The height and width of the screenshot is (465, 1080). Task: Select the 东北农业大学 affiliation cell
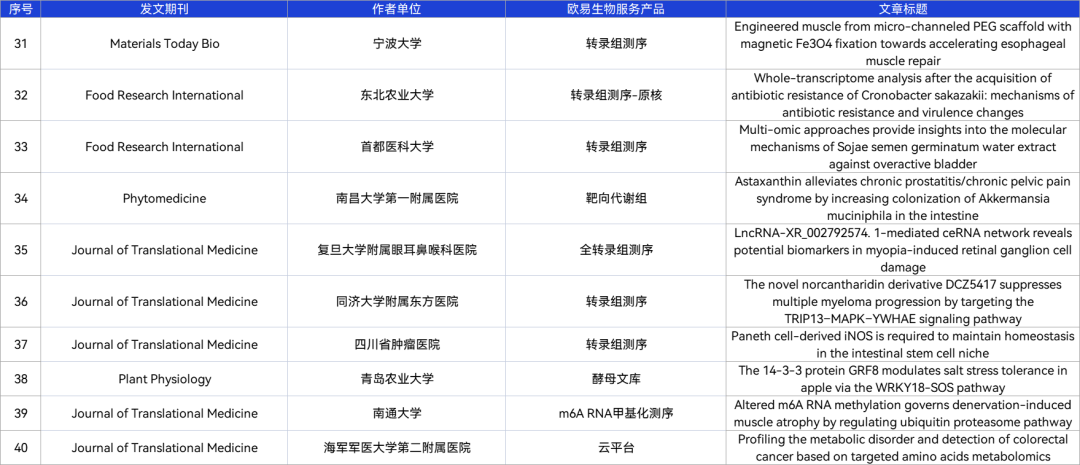[396, 95]
